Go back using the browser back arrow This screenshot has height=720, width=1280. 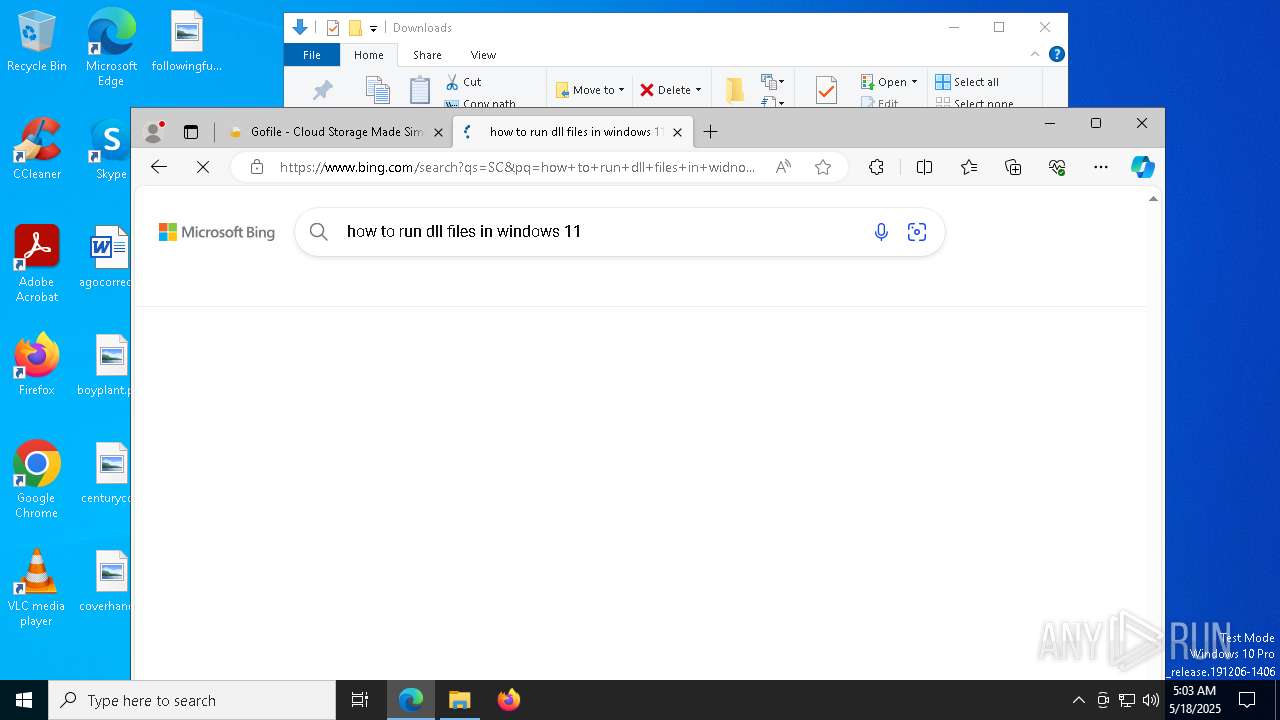(x=159, y=167)
